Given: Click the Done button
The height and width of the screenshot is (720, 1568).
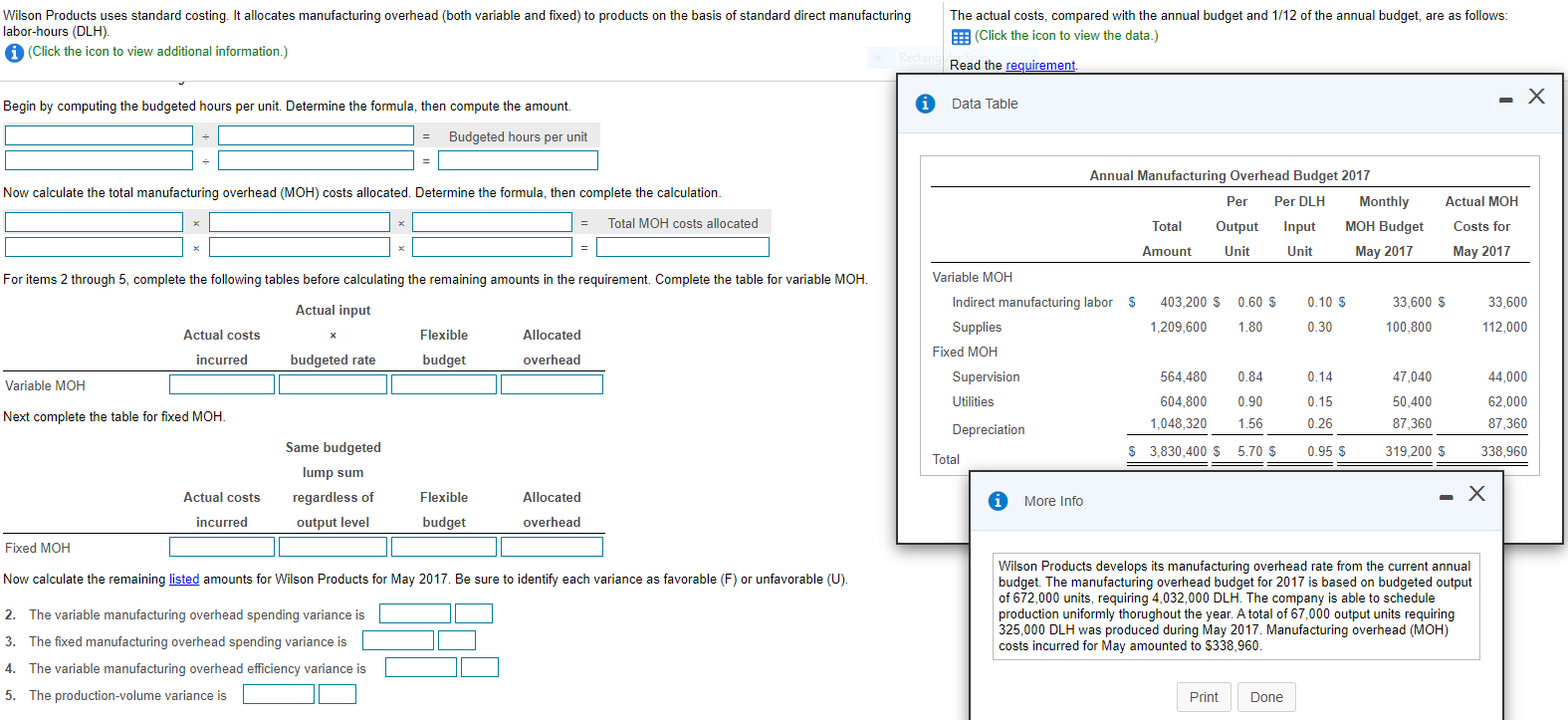Looking at the screenshot, I should click(x=1266, y=697).
